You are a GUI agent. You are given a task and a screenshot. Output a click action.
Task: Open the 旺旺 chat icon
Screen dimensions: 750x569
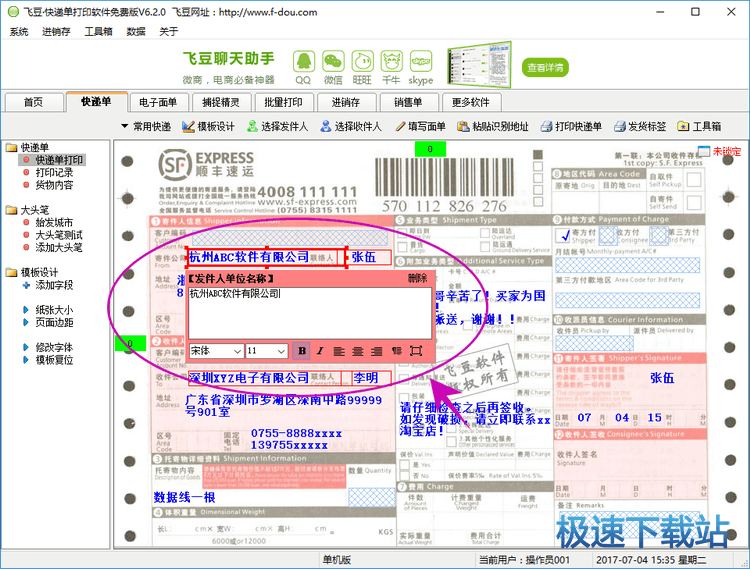click(363, 62)
